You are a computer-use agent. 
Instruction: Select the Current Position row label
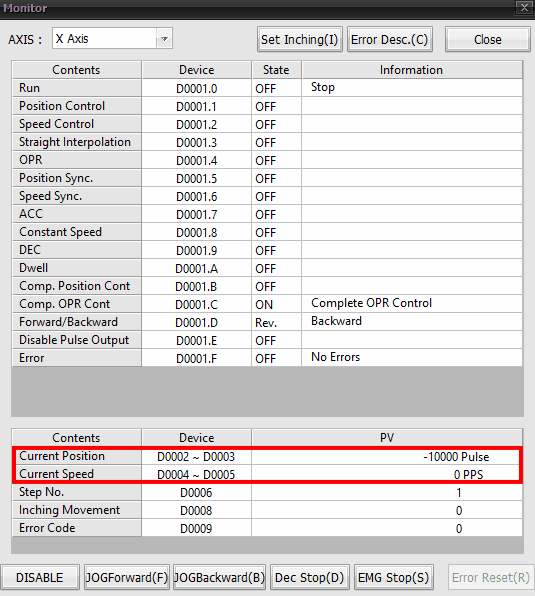point(77,456)
